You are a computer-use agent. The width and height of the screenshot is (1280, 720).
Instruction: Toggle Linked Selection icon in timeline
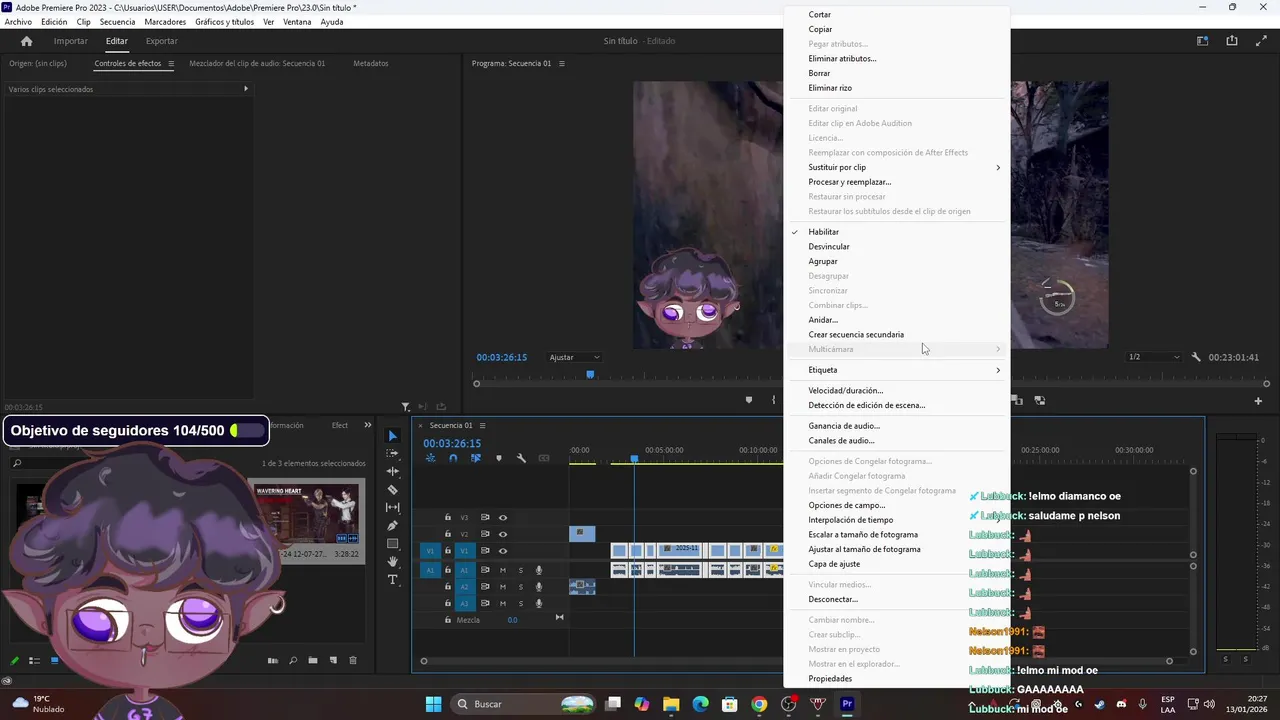tap(475, 458)
